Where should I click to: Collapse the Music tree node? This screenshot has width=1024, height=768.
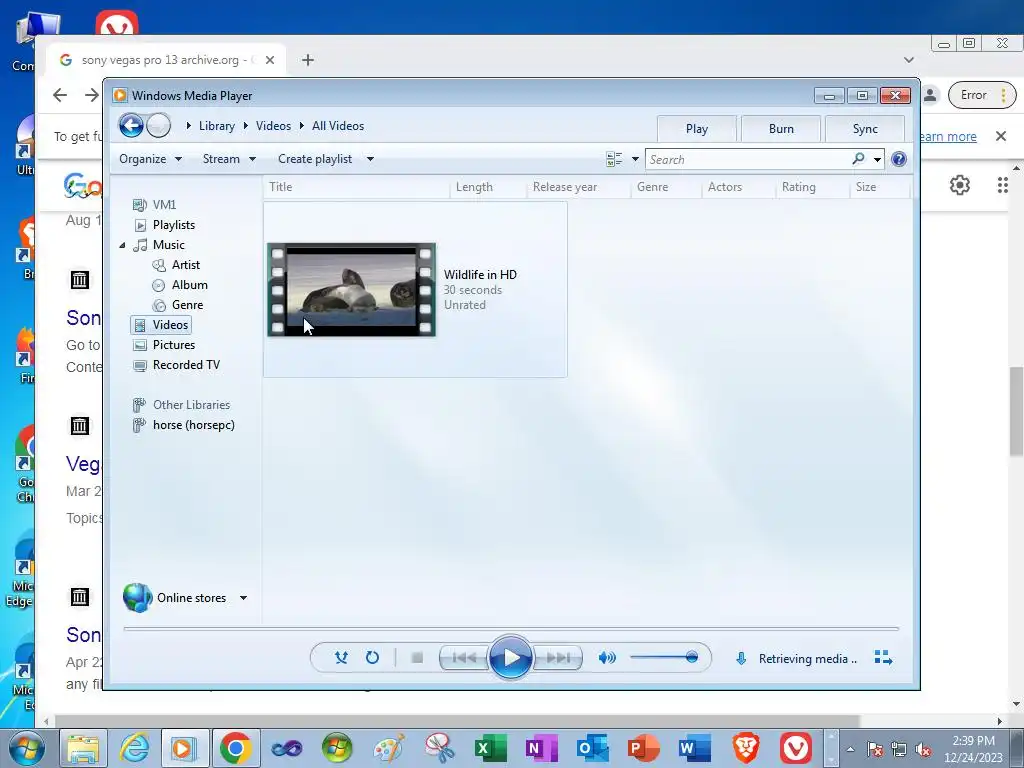pyautogui.click(x=122, y=245)
